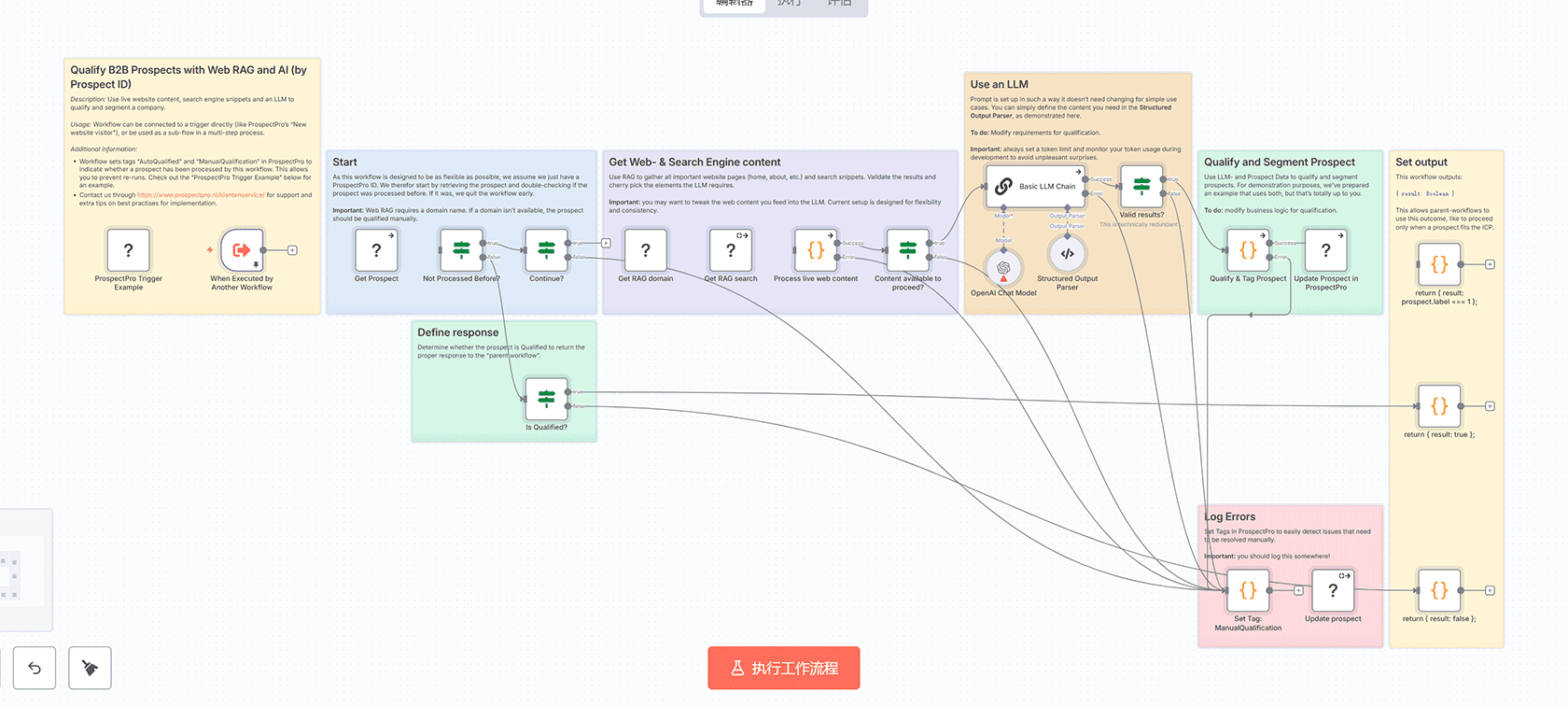Click the undo arrow button
The width and height of the screenshot is (1568, 706).
click(35, 668)
